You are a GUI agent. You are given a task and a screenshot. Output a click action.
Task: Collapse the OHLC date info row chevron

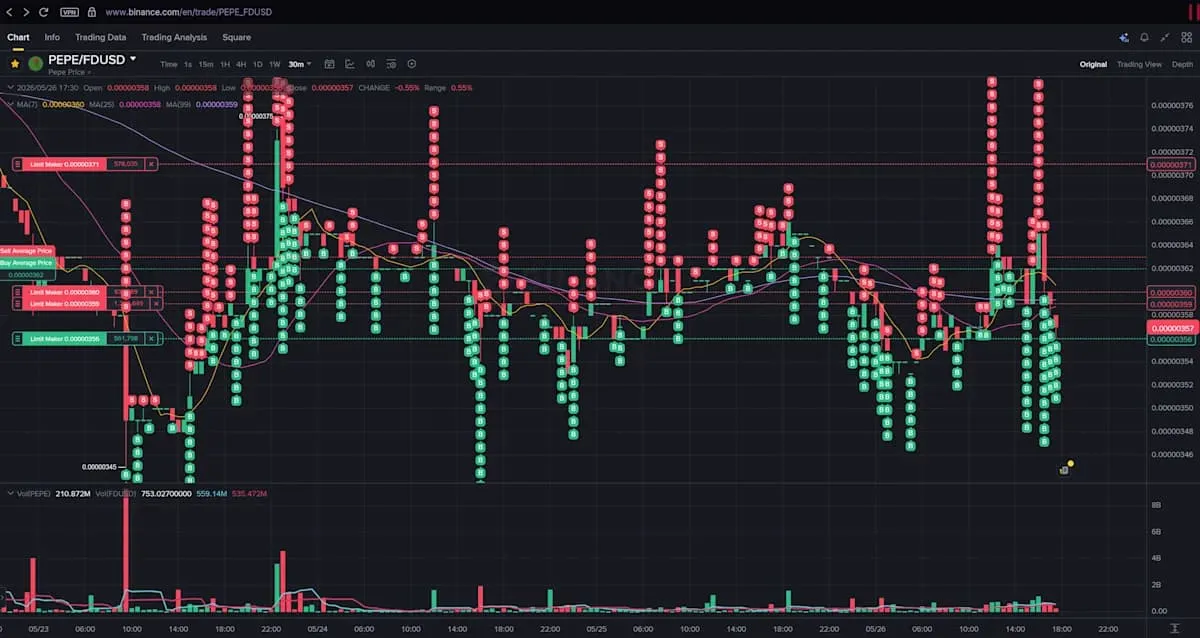(10, 88)
